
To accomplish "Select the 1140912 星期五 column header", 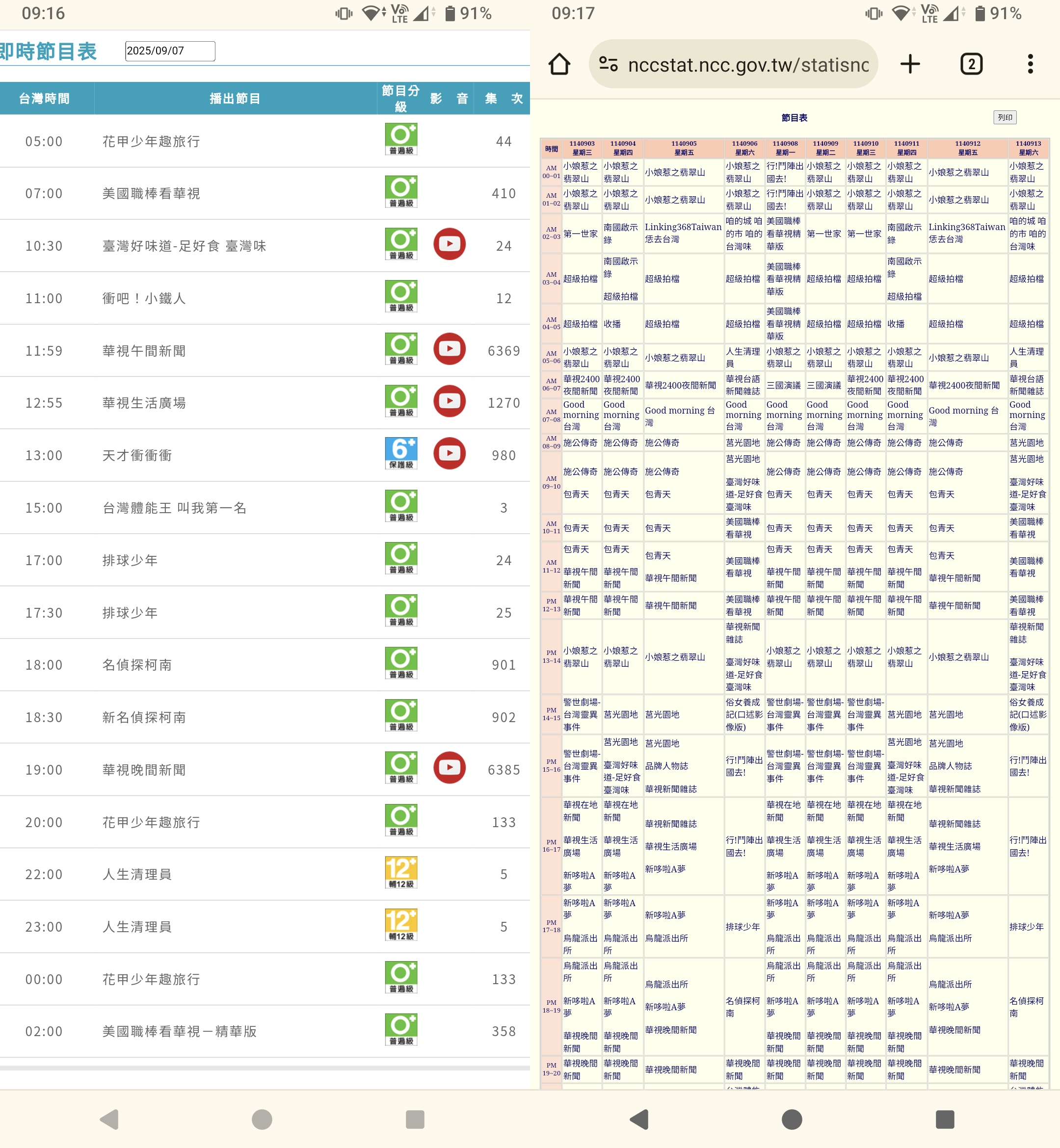I will point(968,149).
